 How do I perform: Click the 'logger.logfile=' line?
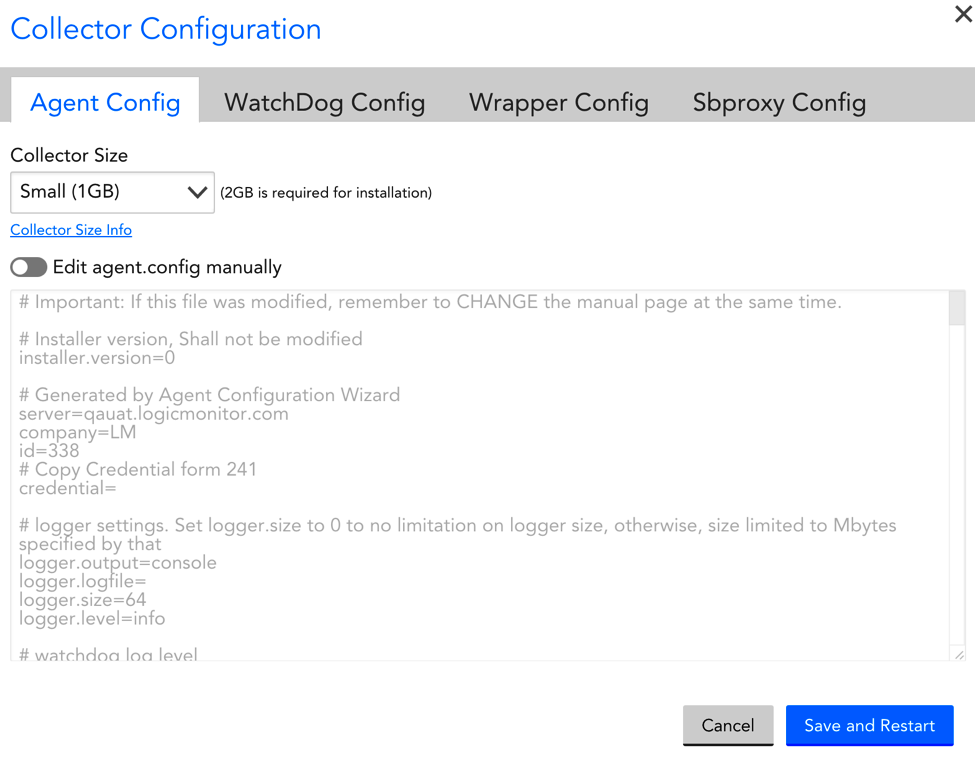pyautogui.click(x=82, y=581)
